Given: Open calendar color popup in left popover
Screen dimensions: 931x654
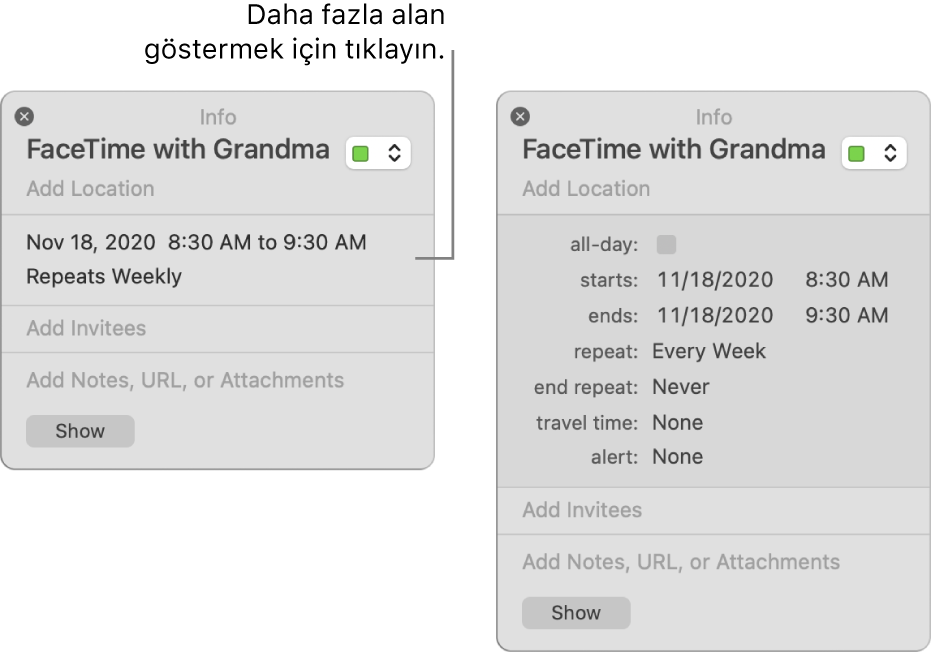Looking at the screenshot, I should [378, 153].
